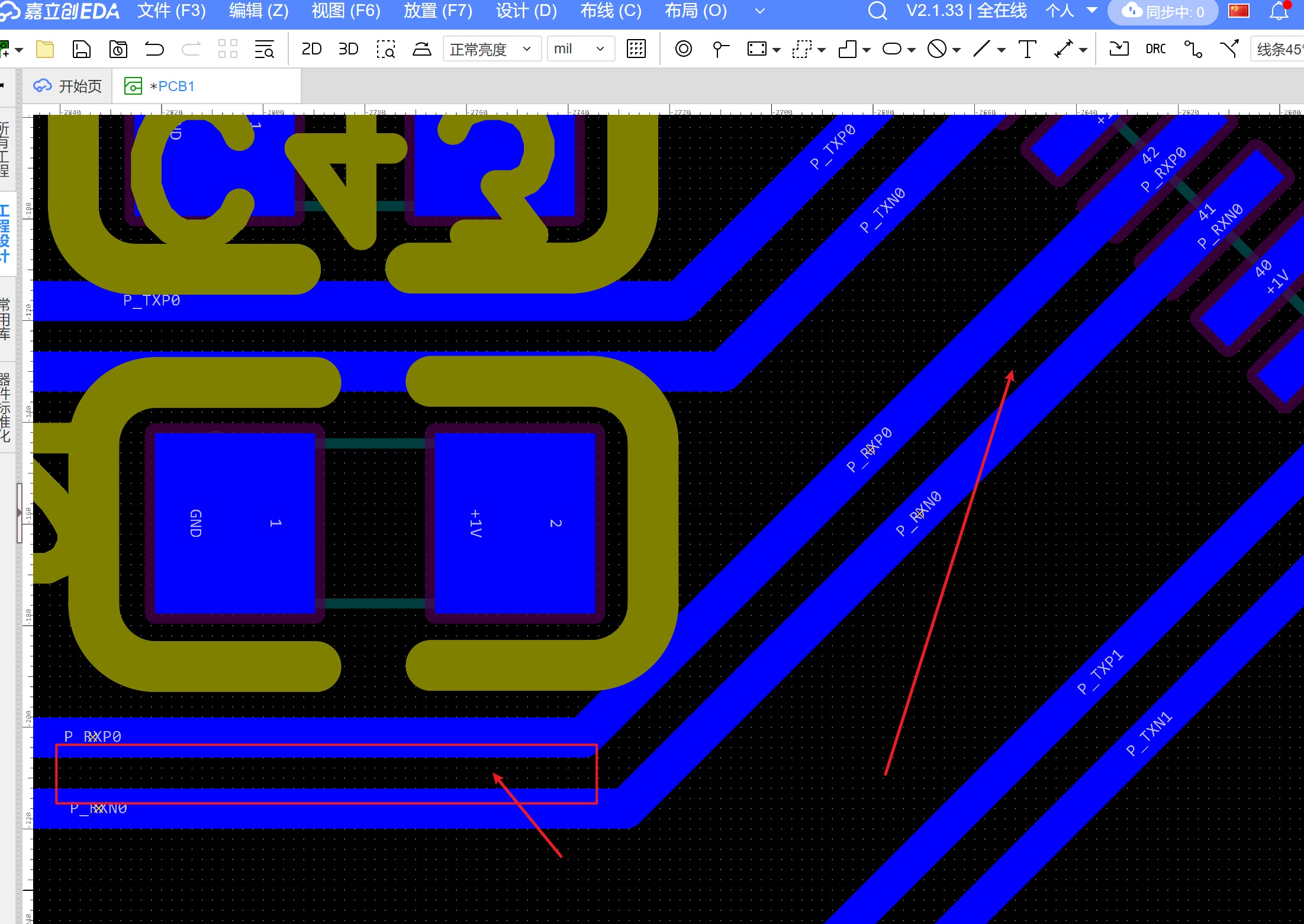Viewport: 1304px width, 924px height.
Task: Open the mil units dropdown
Action: (x=580, y=49)
